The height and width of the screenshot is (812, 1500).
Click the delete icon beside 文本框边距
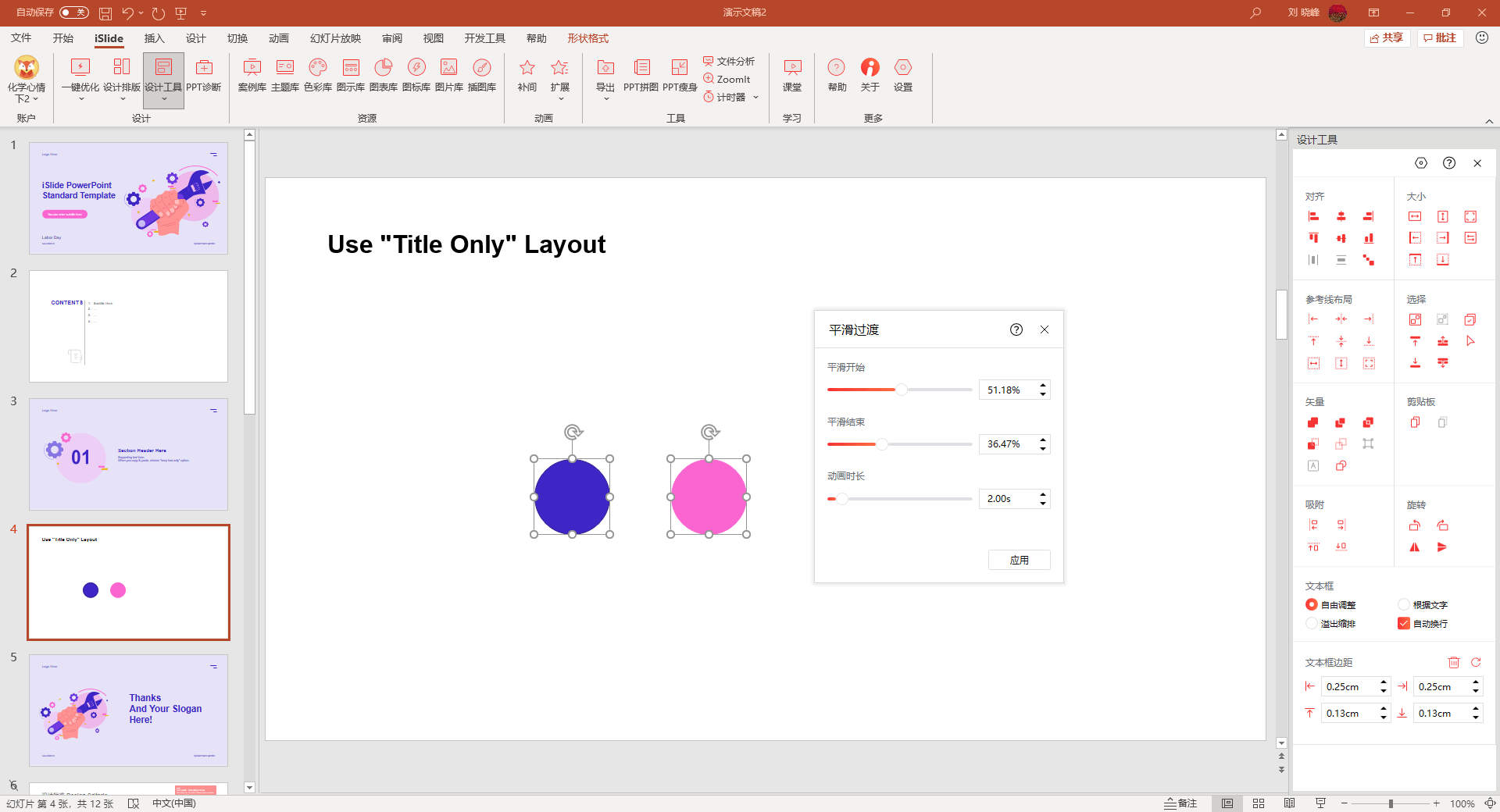pos(1453,662)
